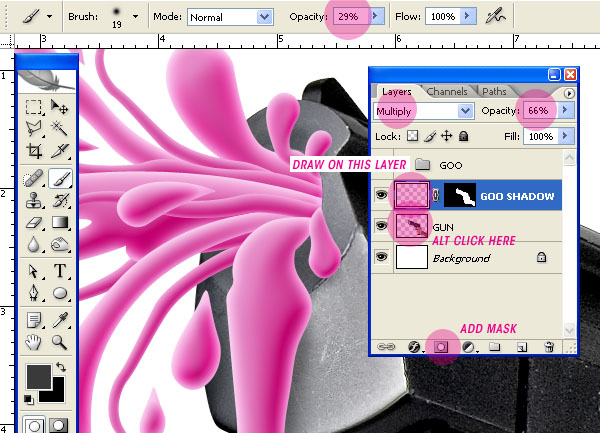Image resolution: width=600 pixels, height=433 pixels.
Task: Switch to the Paths tab
Action: (x=494, y=91)
